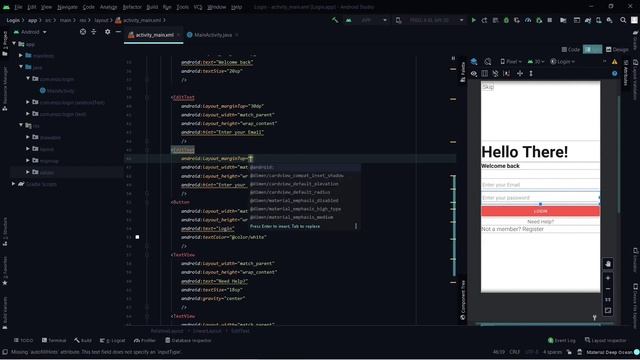
Task: Open the Android view dropdown in Project panel
Action: pyautogui.click(x=30, y=32)
